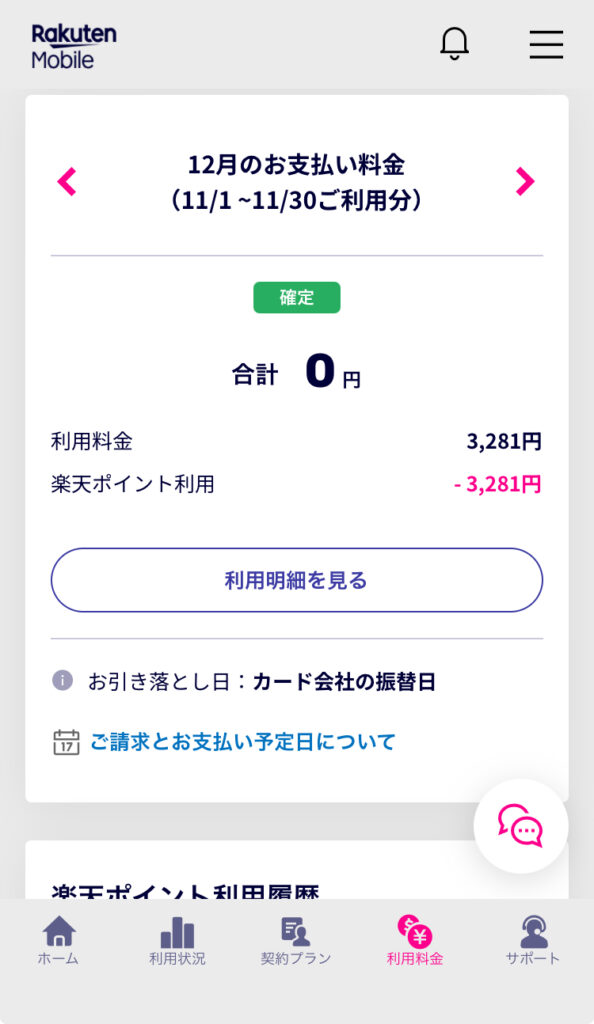Click the 合計 0円 total amount
The height and width of the screenshot is (1024, 594).
296,372
